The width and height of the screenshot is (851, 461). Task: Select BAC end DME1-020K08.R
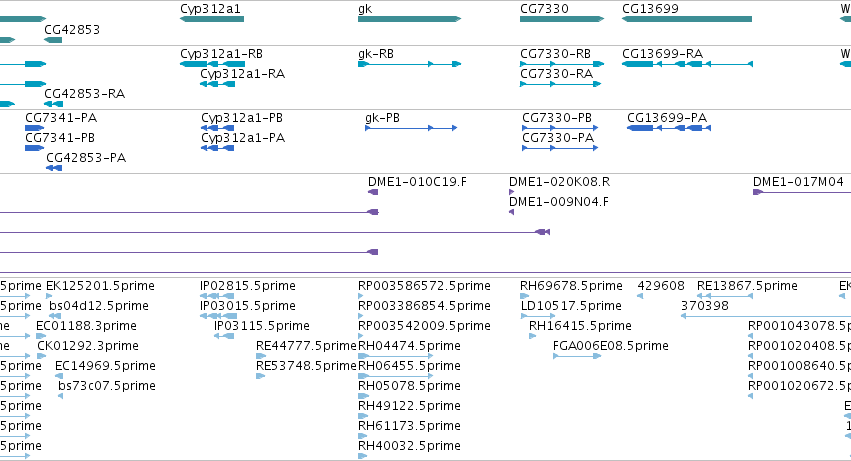[x=559, y=182]
